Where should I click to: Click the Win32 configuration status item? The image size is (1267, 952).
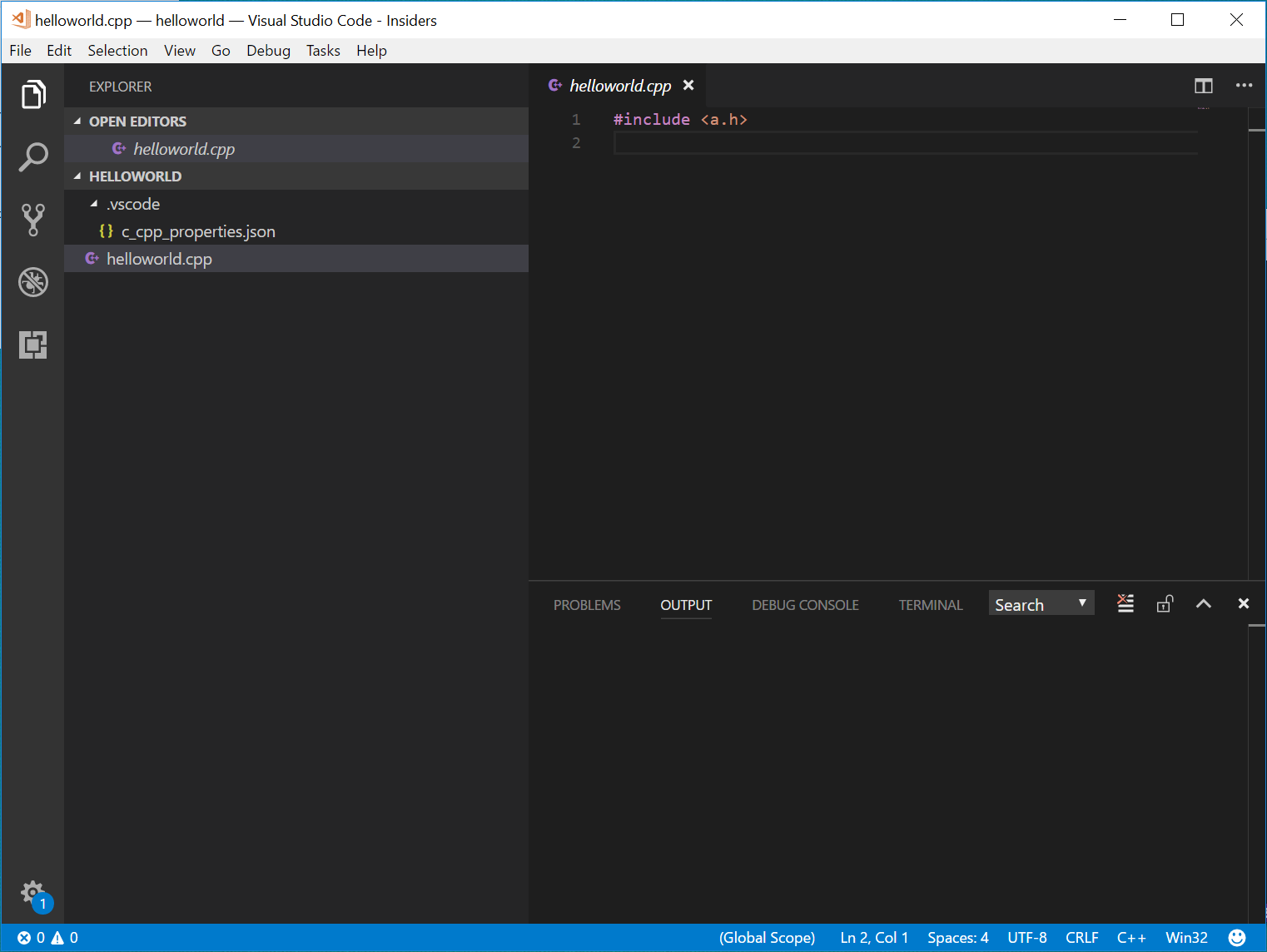tap(1186, 938)
